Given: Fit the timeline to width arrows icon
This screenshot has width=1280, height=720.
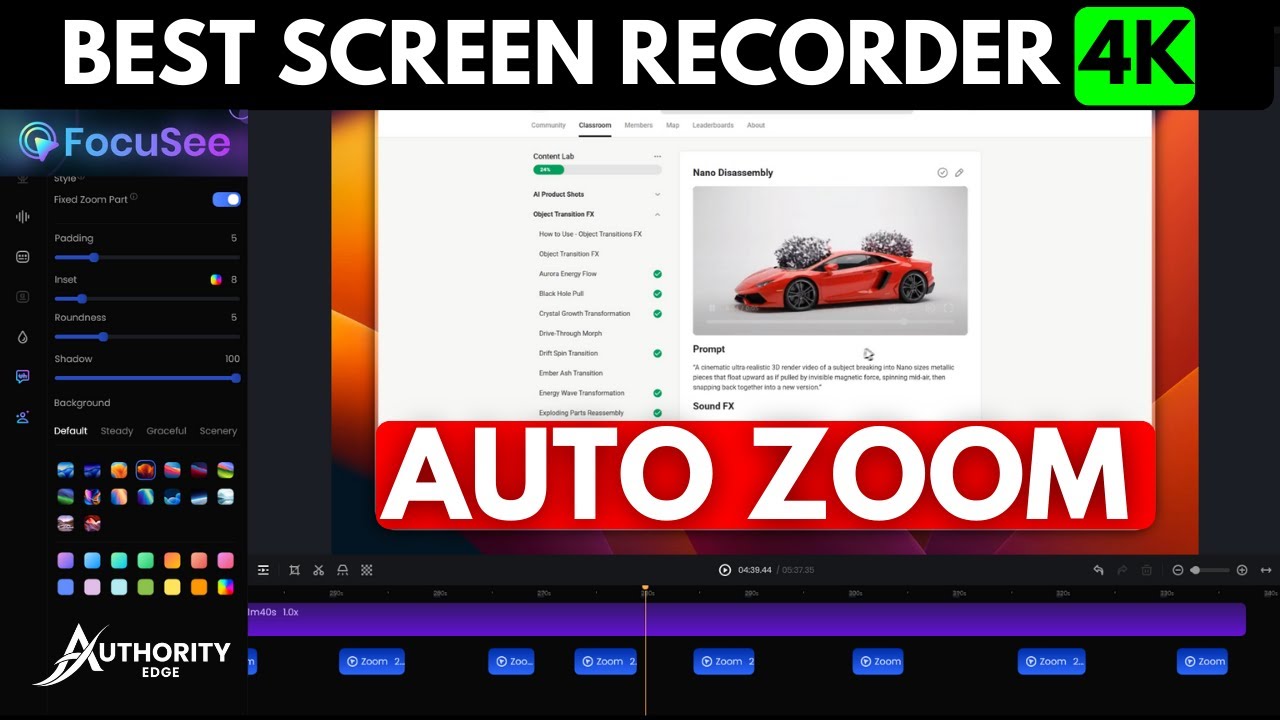Looking at the screenshot, I should tap(1266, 570).
